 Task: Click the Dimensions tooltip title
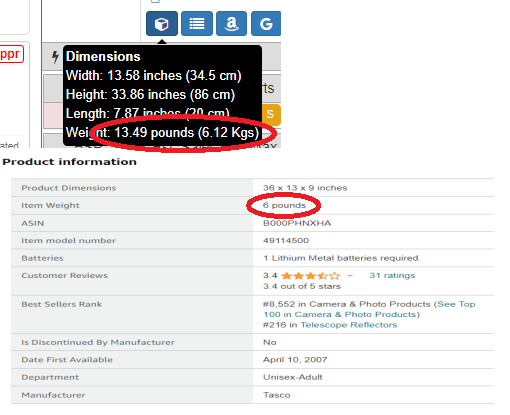(x=103, y=56)
